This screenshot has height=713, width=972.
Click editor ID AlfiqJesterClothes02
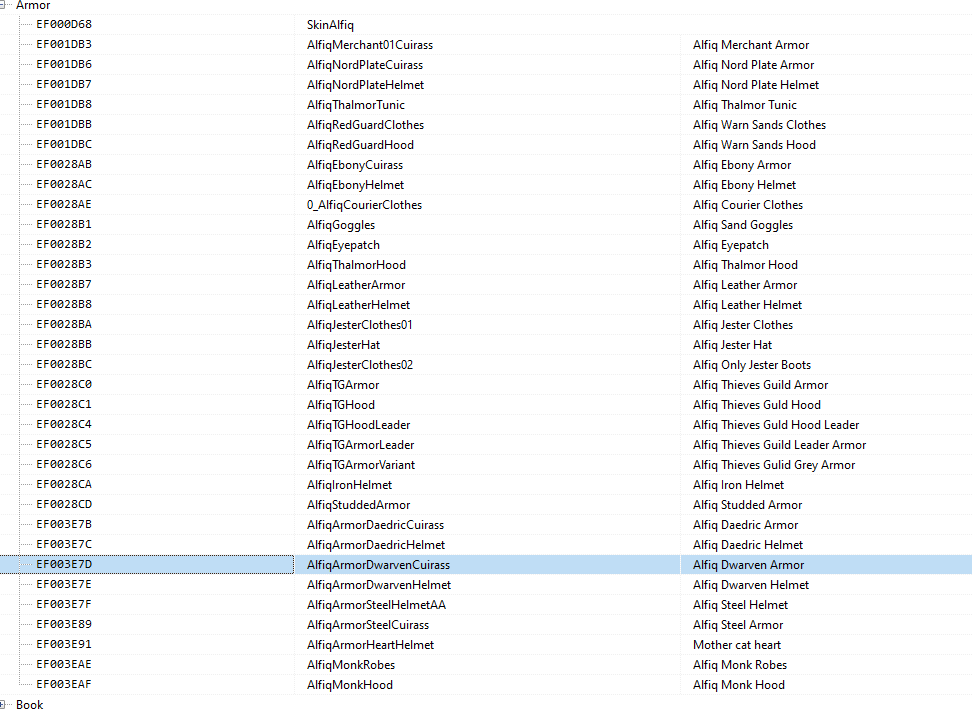click(360, 365)
